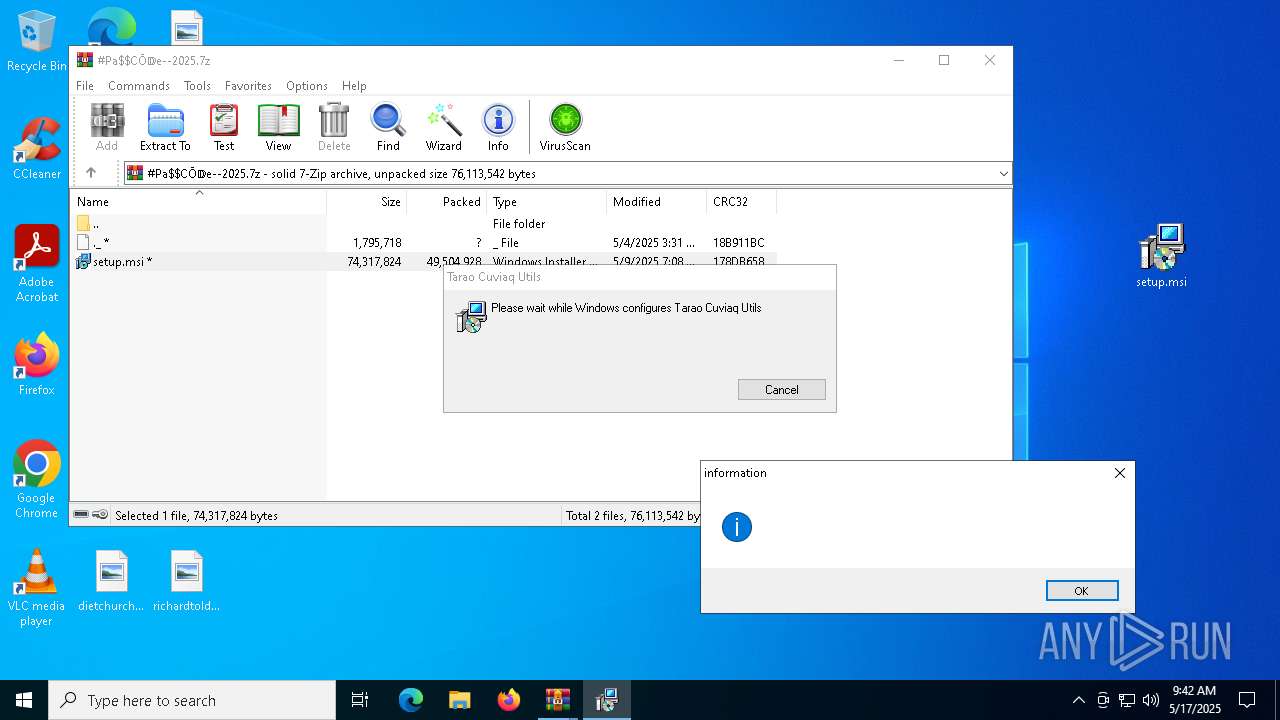Viewport: 1280px width, 720px height.
Task: Click the Extract To toolbar icon
Action: point(165,127)
